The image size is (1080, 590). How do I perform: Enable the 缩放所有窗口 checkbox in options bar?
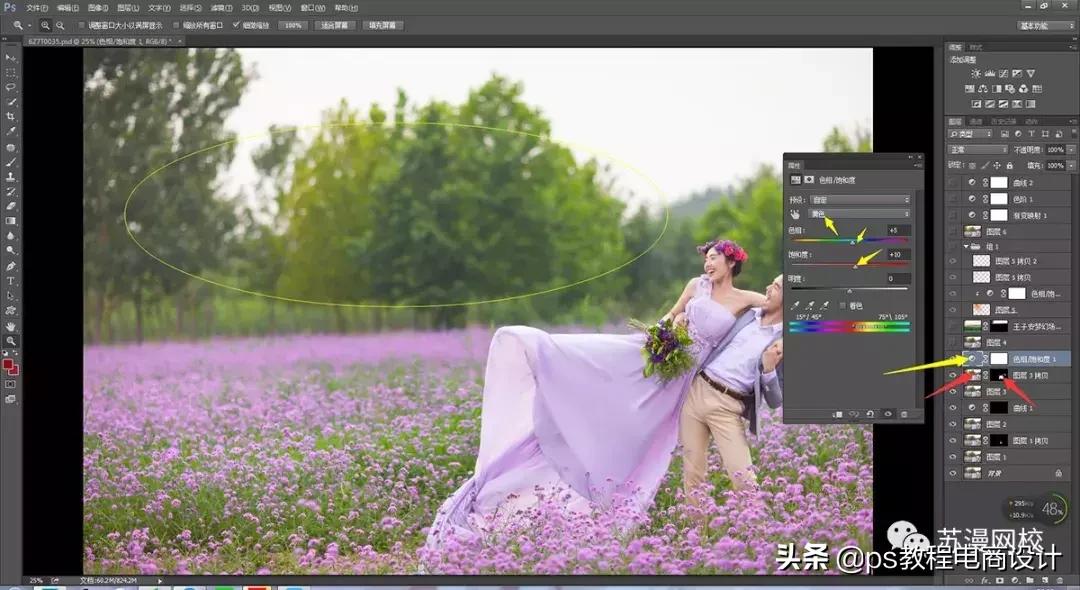click(x=177, y=25)
